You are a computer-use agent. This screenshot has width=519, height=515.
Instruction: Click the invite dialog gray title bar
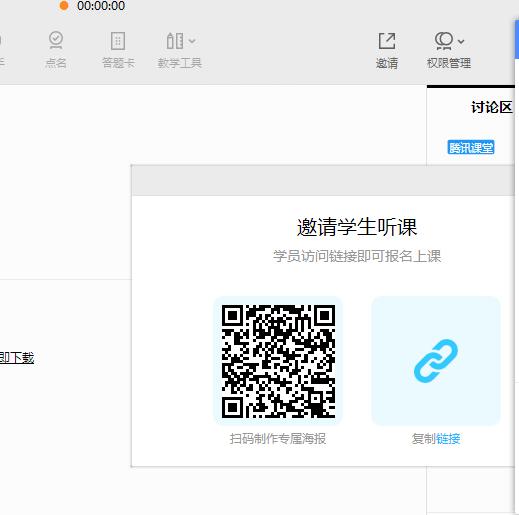pos(323,180)
